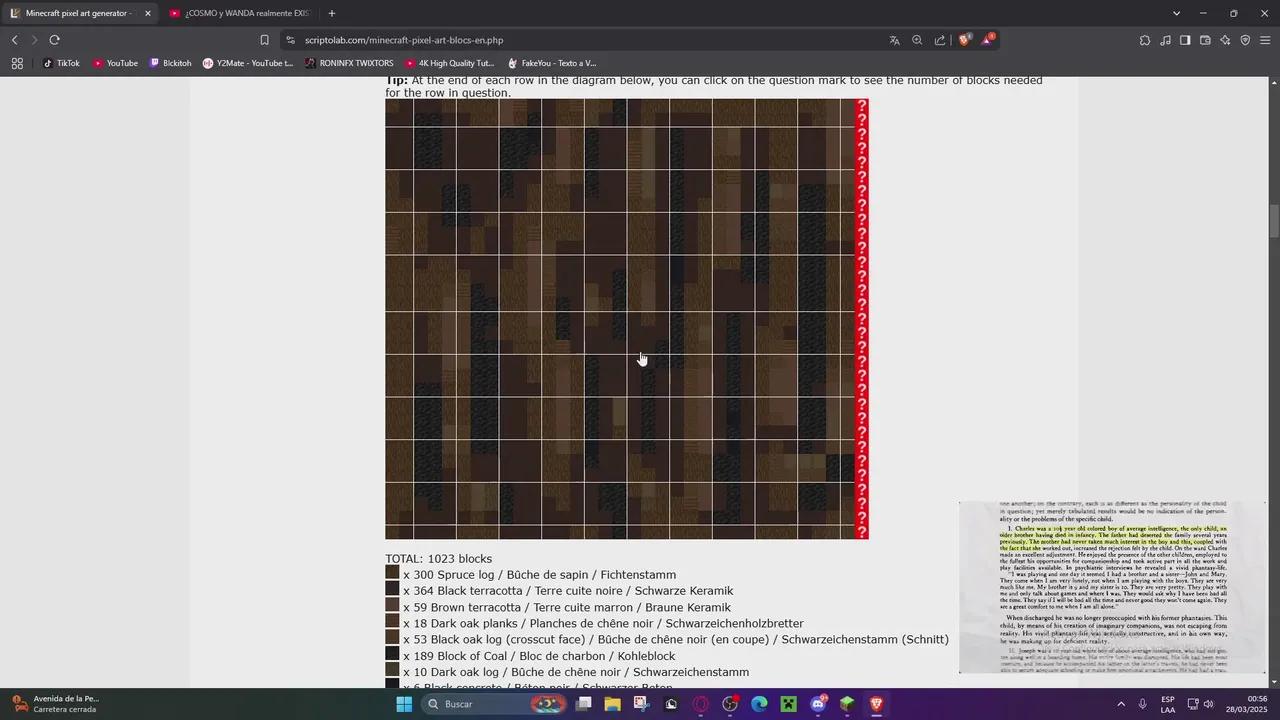Select the 'x 364 Black terracotta' list entry
The width and height of the screenshot is (1280, 720).
[568, 591]
